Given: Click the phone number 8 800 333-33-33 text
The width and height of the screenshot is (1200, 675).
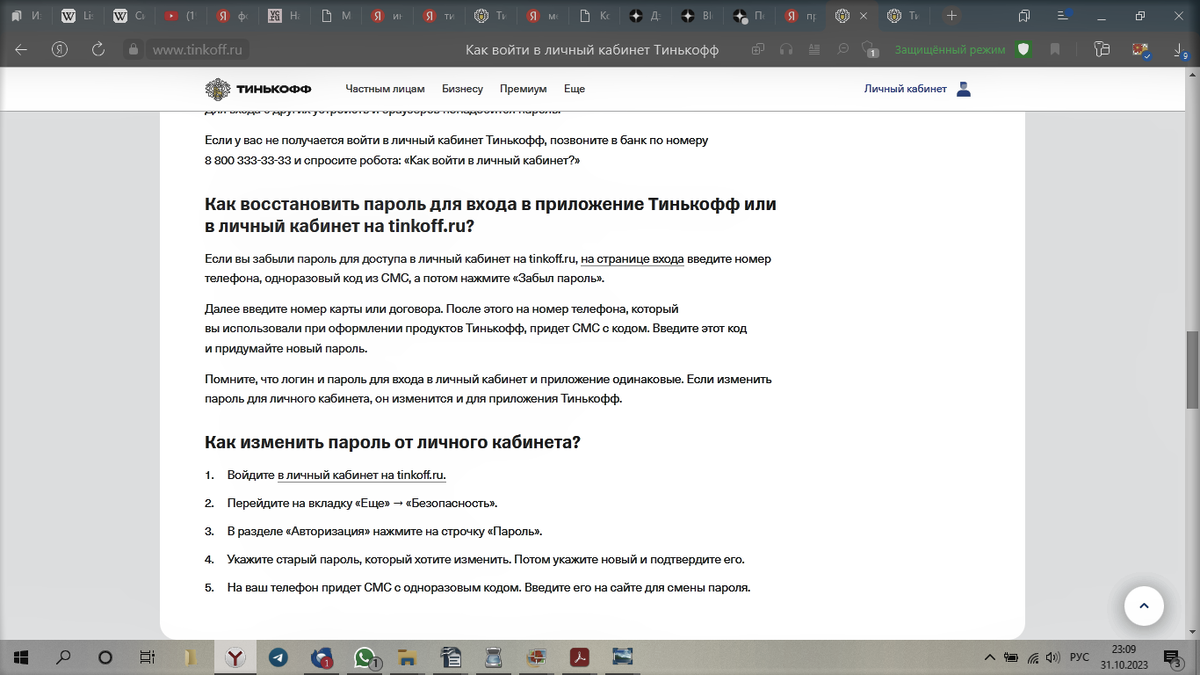Looking at the screenshot, I should [248, 160].
